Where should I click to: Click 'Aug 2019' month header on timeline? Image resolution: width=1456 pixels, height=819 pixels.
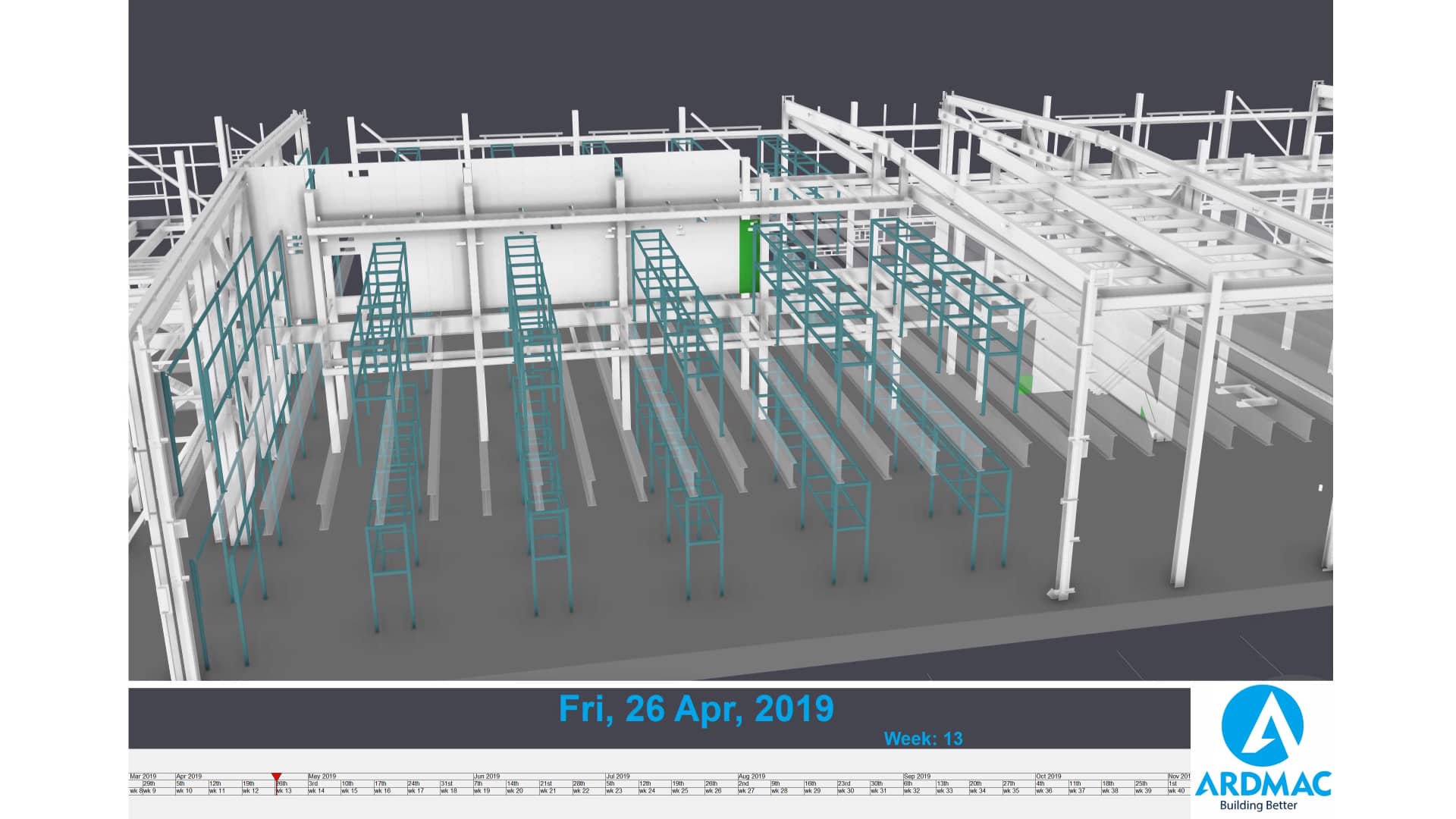[x=752, y=777]
